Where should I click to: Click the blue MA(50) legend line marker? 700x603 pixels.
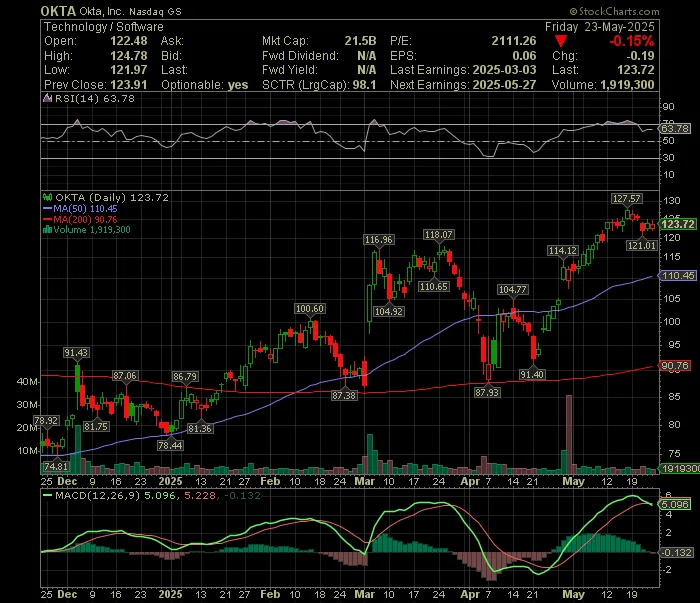(47, 209)
